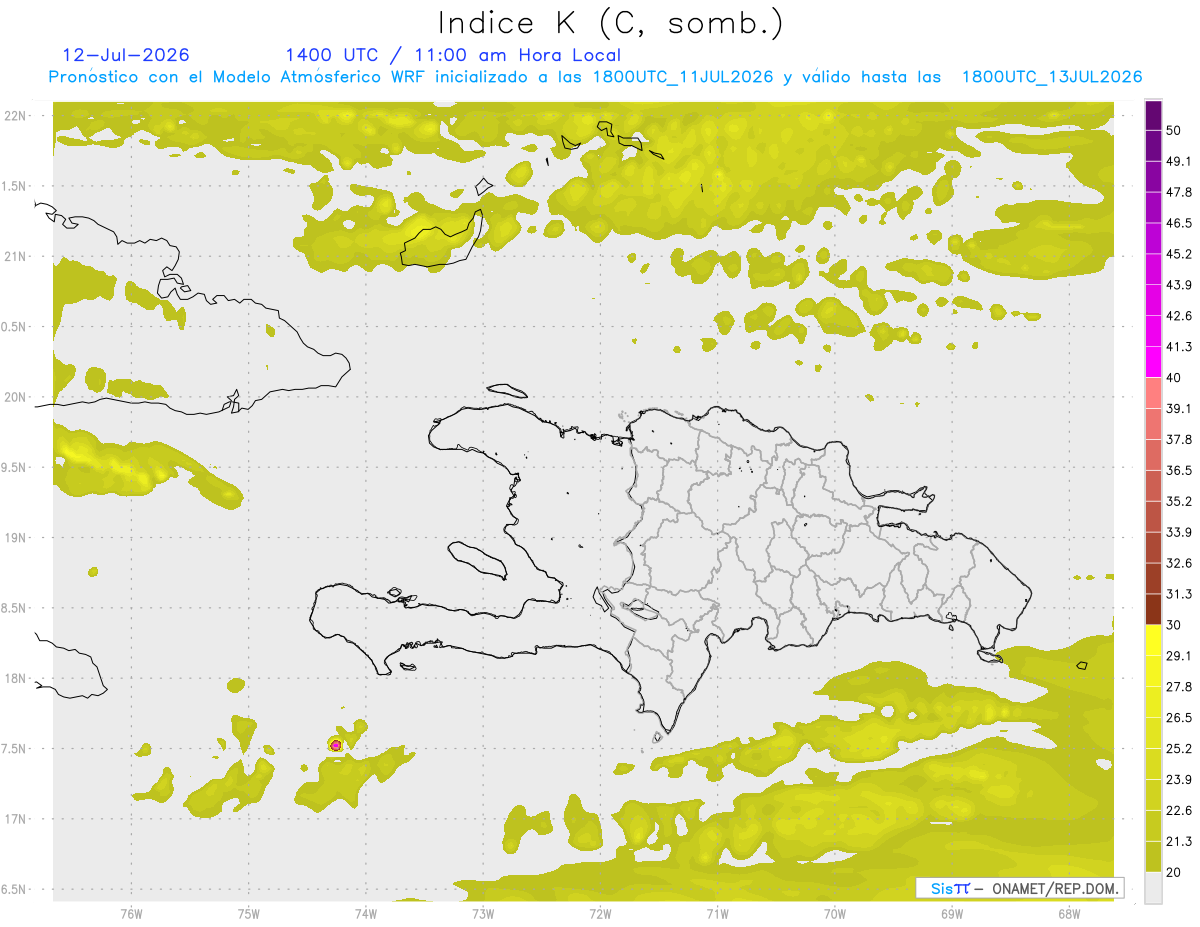1200x927 pixels.
Task: Select the salmon color band between 39.1 and 40
Action: [1153, 393]
